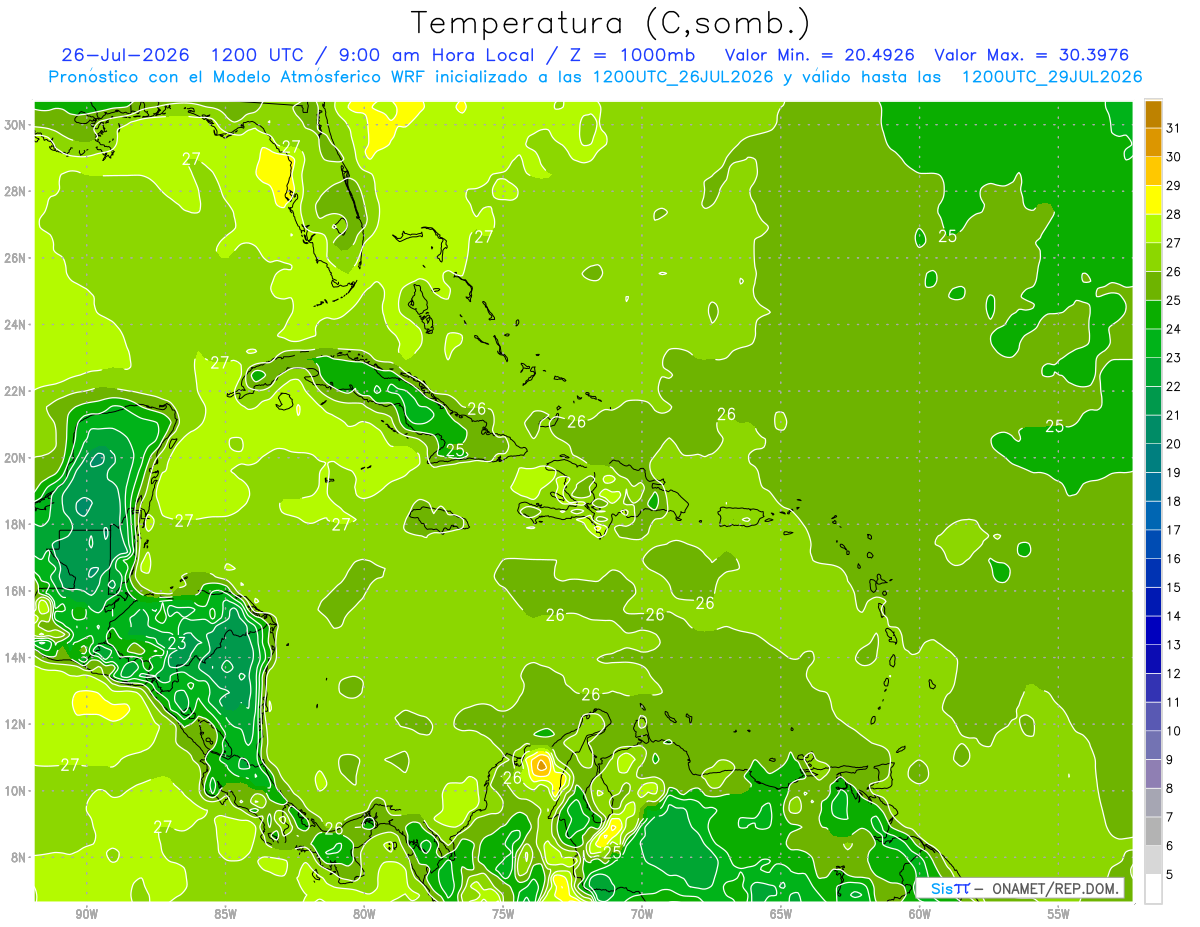Click the '70W' longitude label

tap(642, 914)
